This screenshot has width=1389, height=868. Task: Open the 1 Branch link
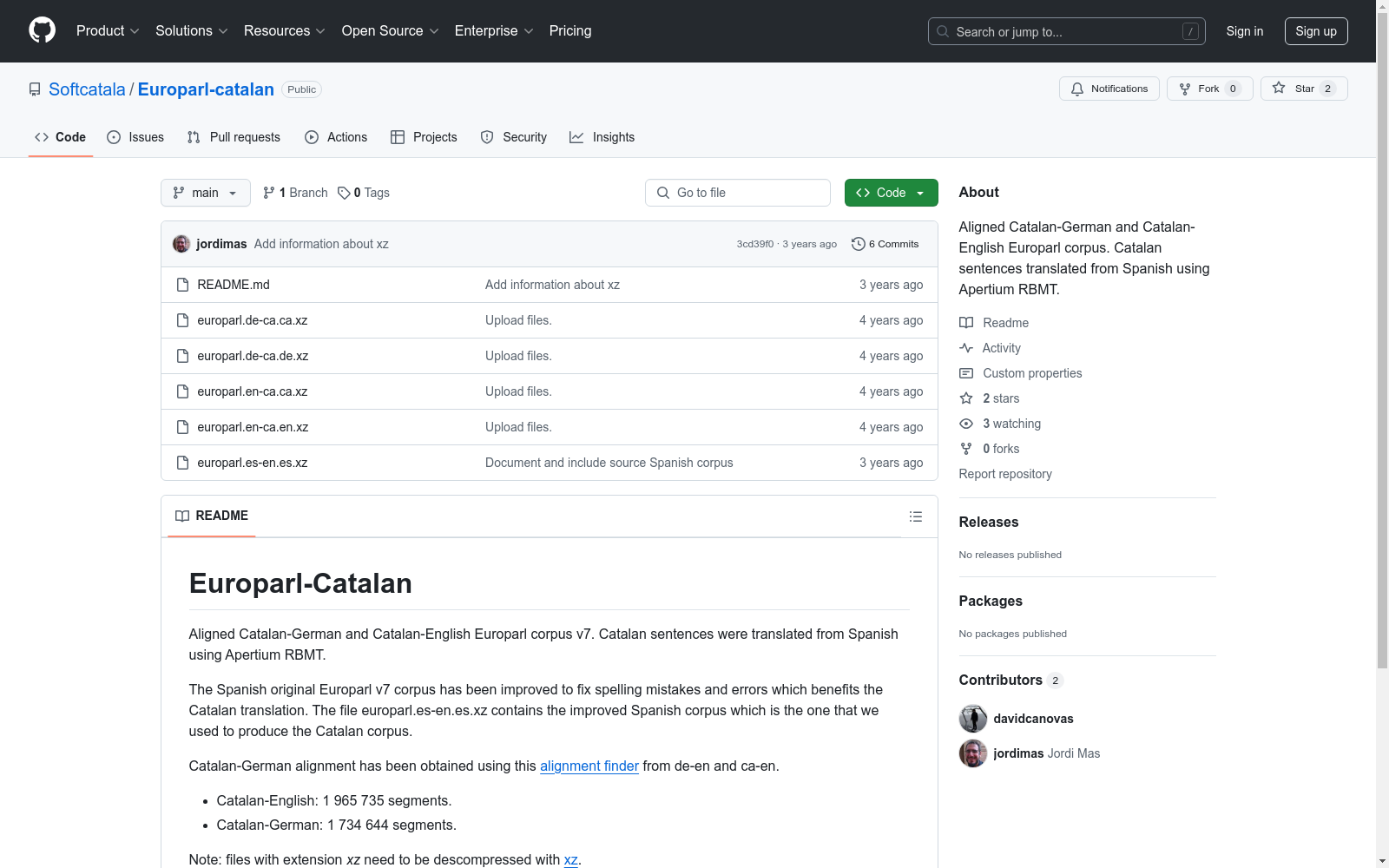pos(295,193)
